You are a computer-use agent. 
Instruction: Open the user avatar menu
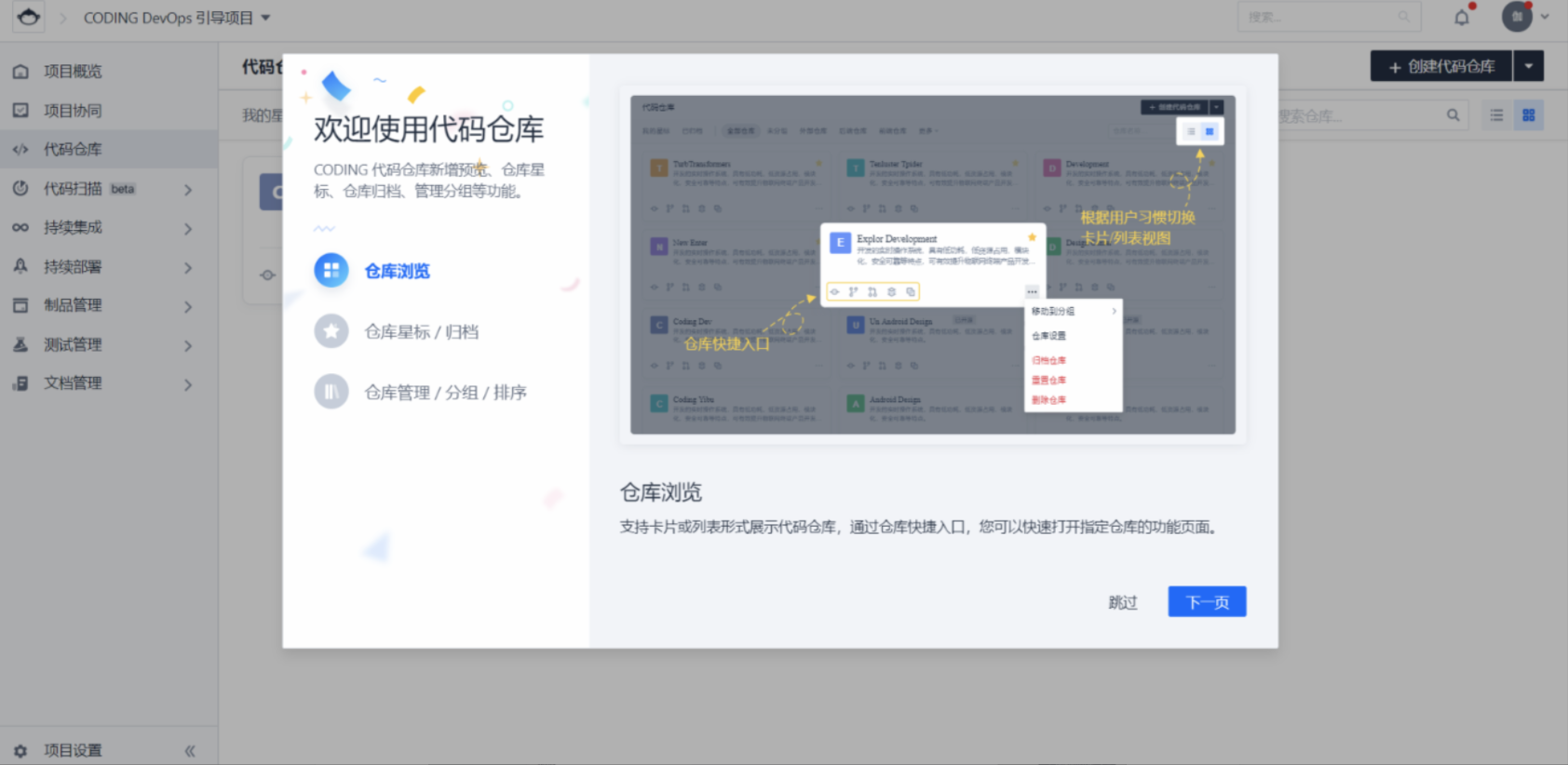(x=1517, y=17)
